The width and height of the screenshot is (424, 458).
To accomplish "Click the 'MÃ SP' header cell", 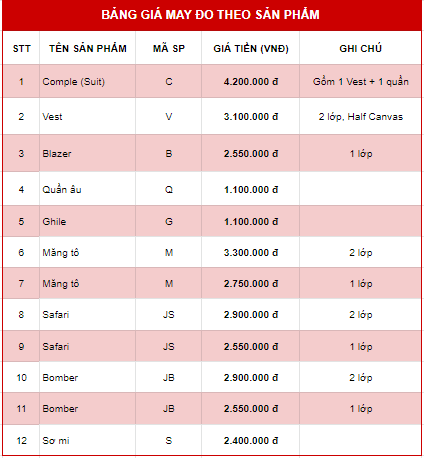I will pyautogui.click(x=169, y=48).
